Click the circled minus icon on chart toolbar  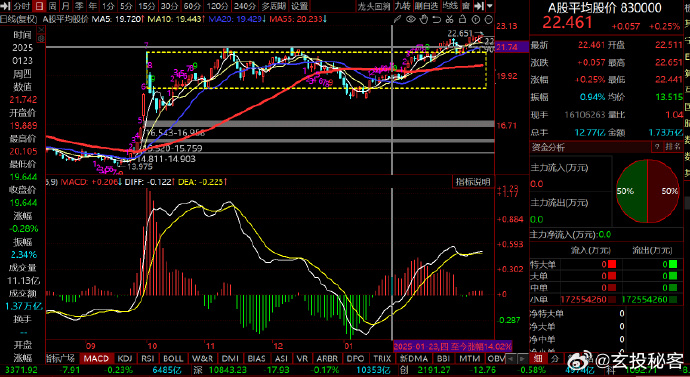pos(489,19)
